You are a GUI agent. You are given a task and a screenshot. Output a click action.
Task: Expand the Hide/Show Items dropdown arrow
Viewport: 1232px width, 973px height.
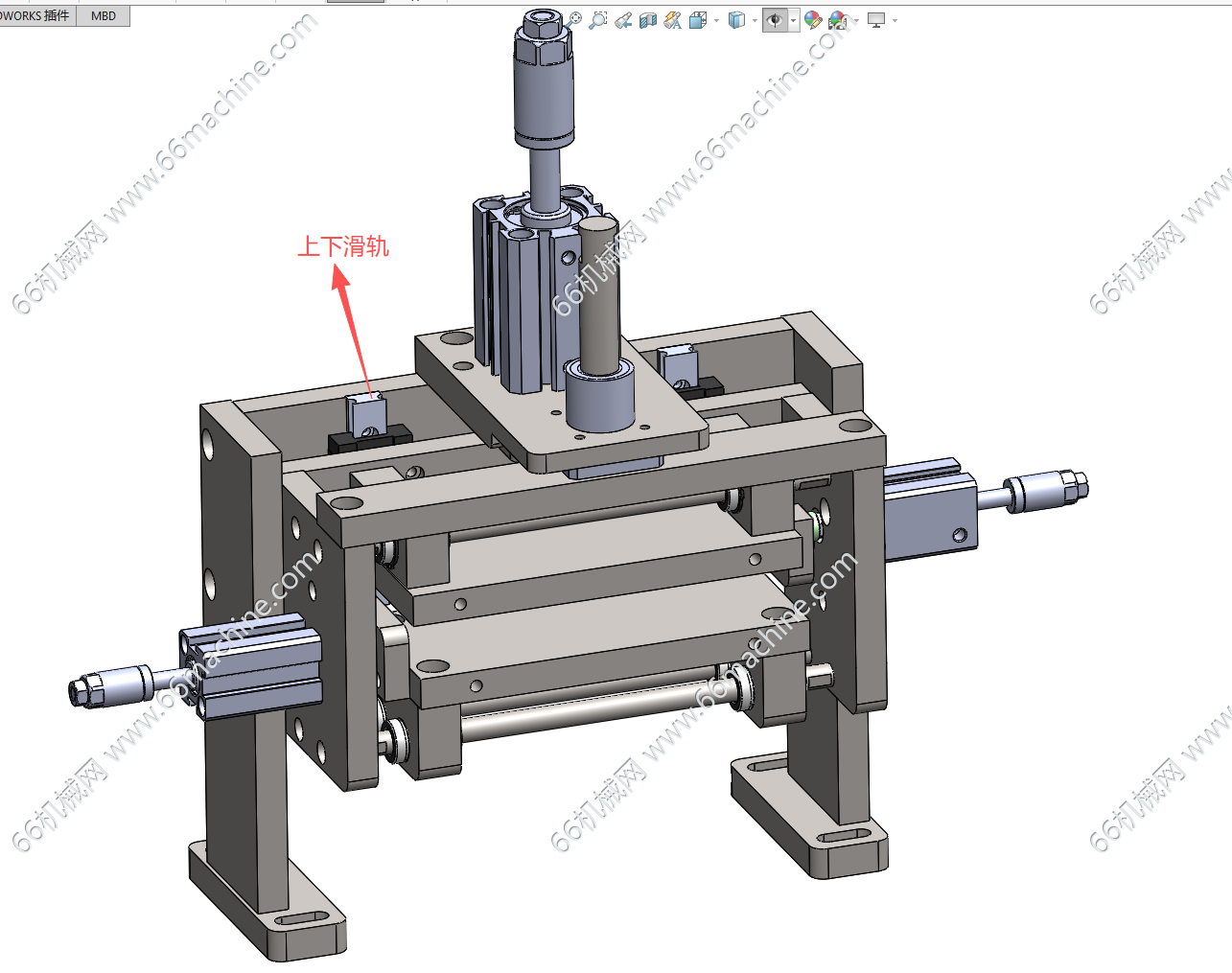(793, 20)
